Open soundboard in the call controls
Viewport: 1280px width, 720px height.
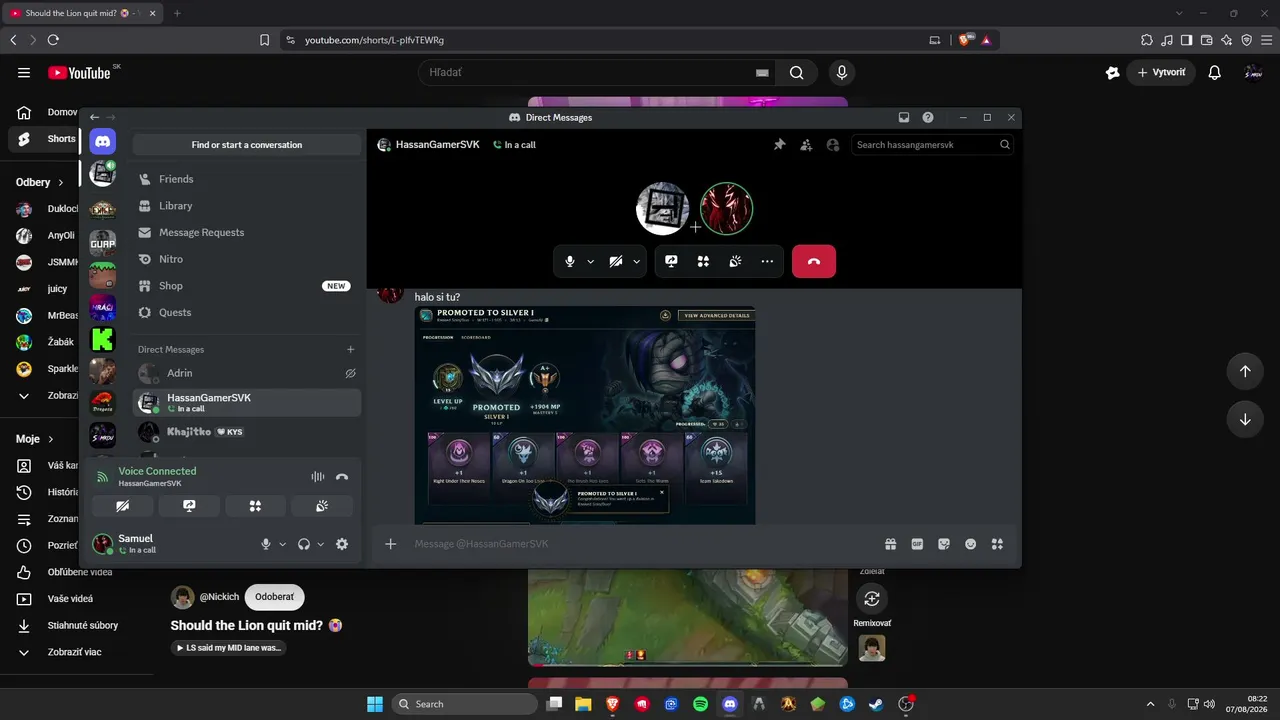(736, 261)
